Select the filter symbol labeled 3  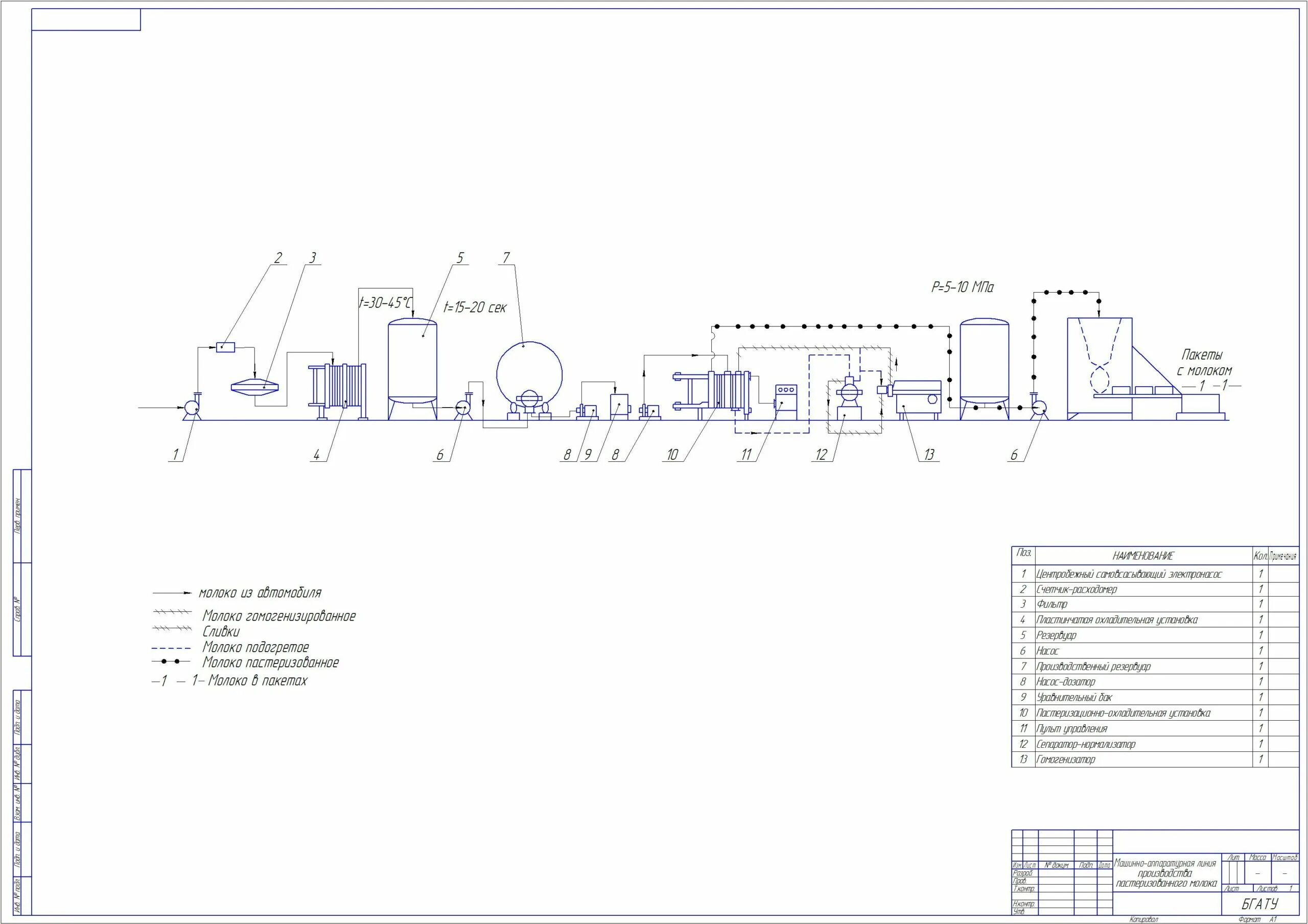coord(254,387)
